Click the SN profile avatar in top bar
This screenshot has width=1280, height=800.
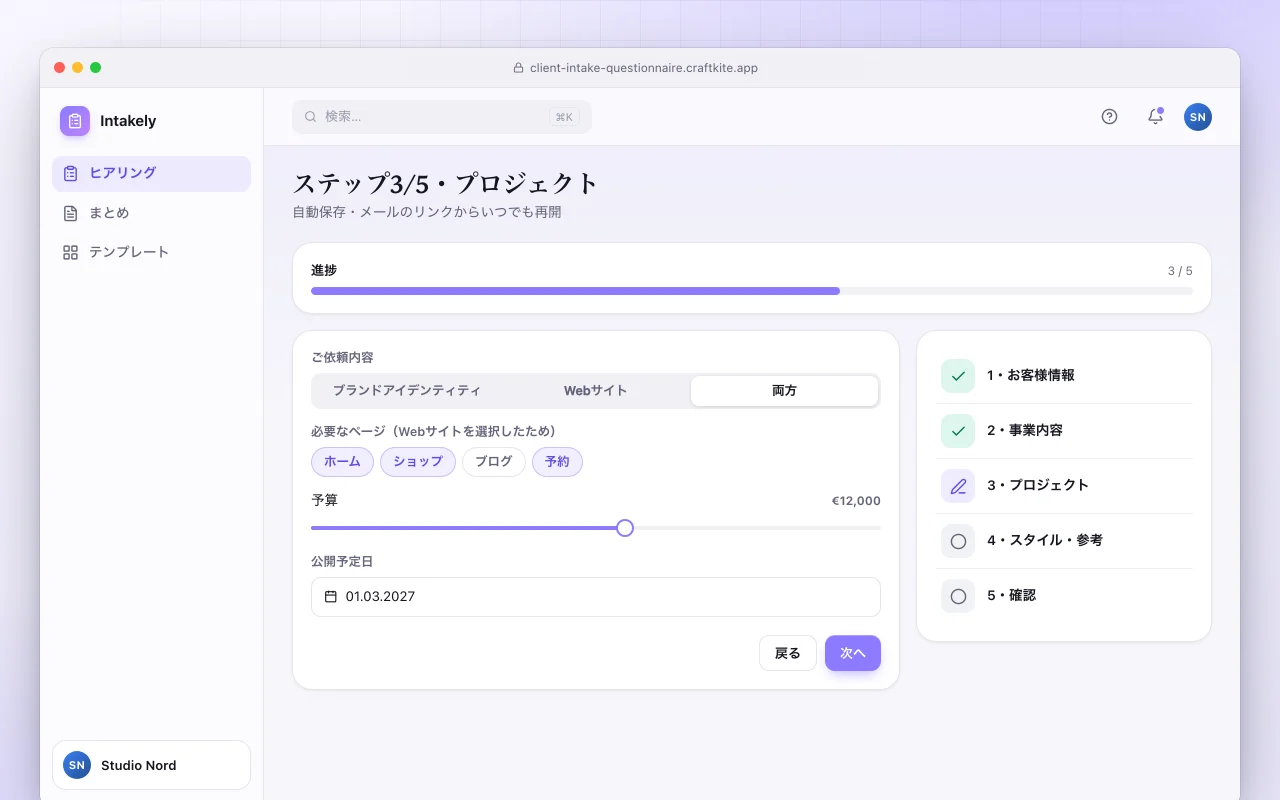pyautogui.click(x=1198, y=117)
